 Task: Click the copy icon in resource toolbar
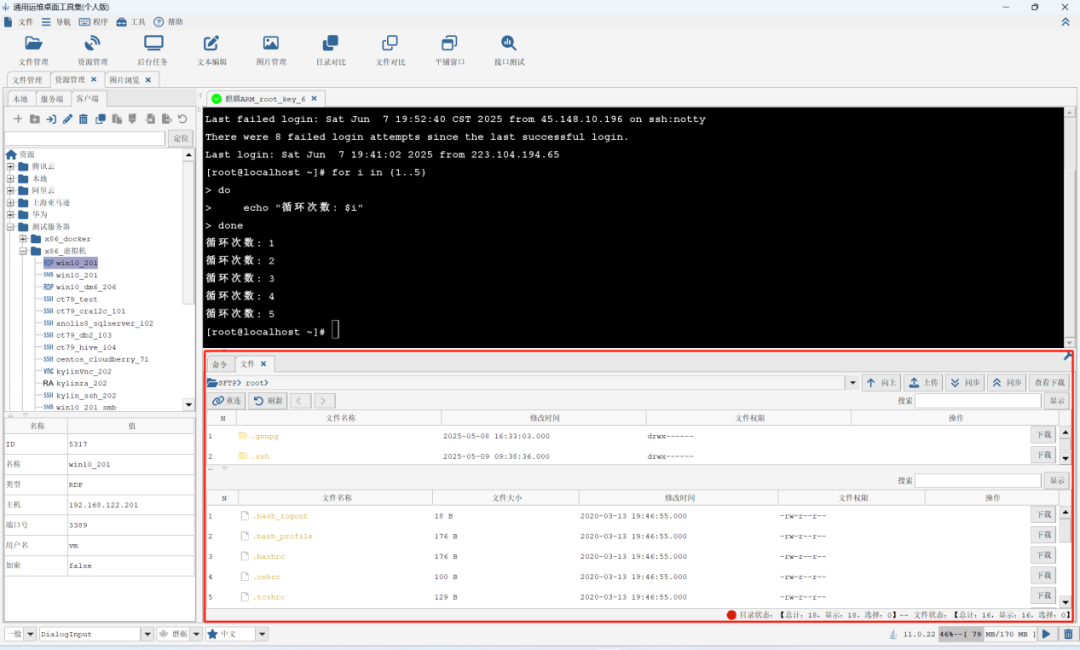[101, 119]
